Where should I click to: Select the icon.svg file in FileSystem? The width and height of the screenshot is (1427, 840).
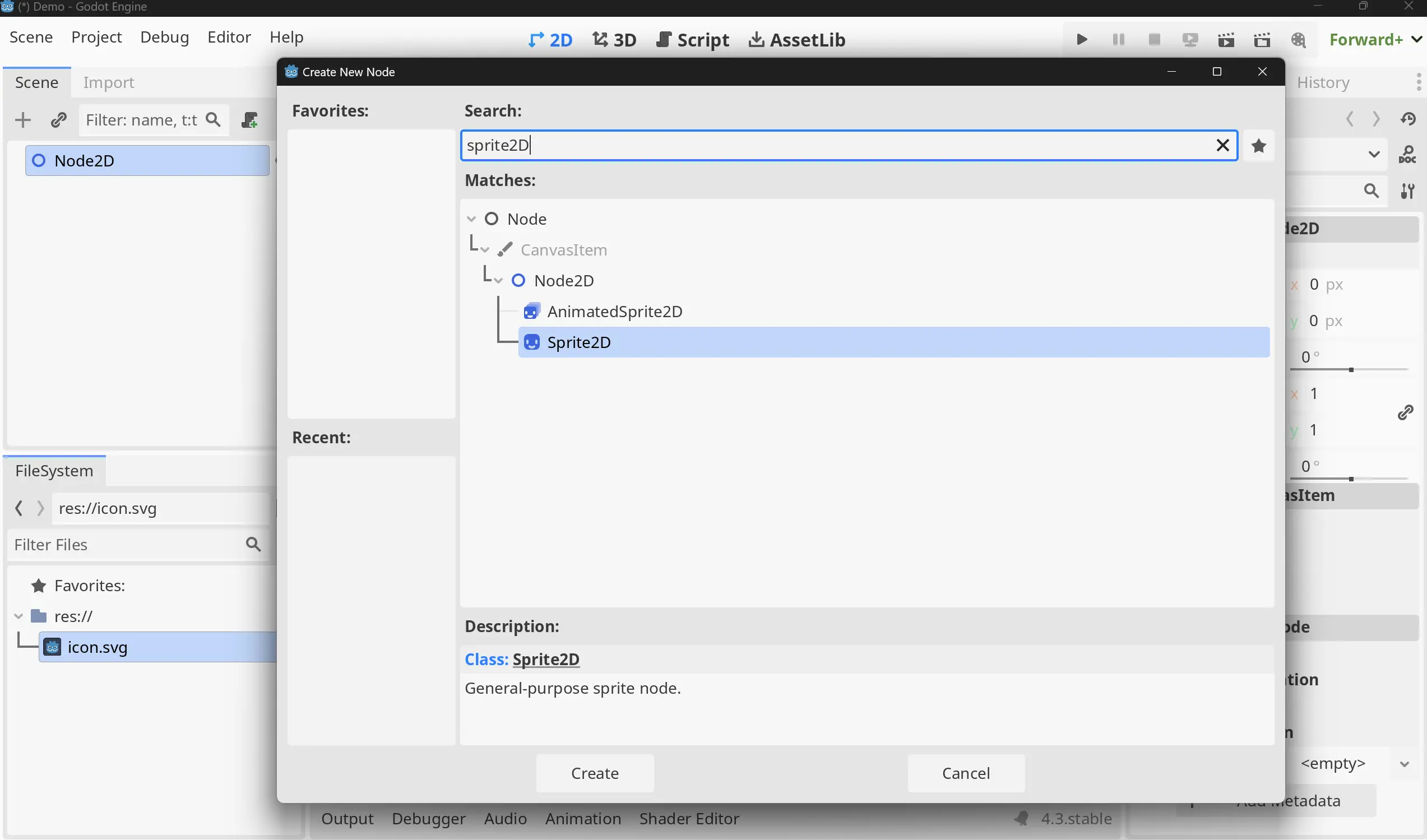point(157,647)
